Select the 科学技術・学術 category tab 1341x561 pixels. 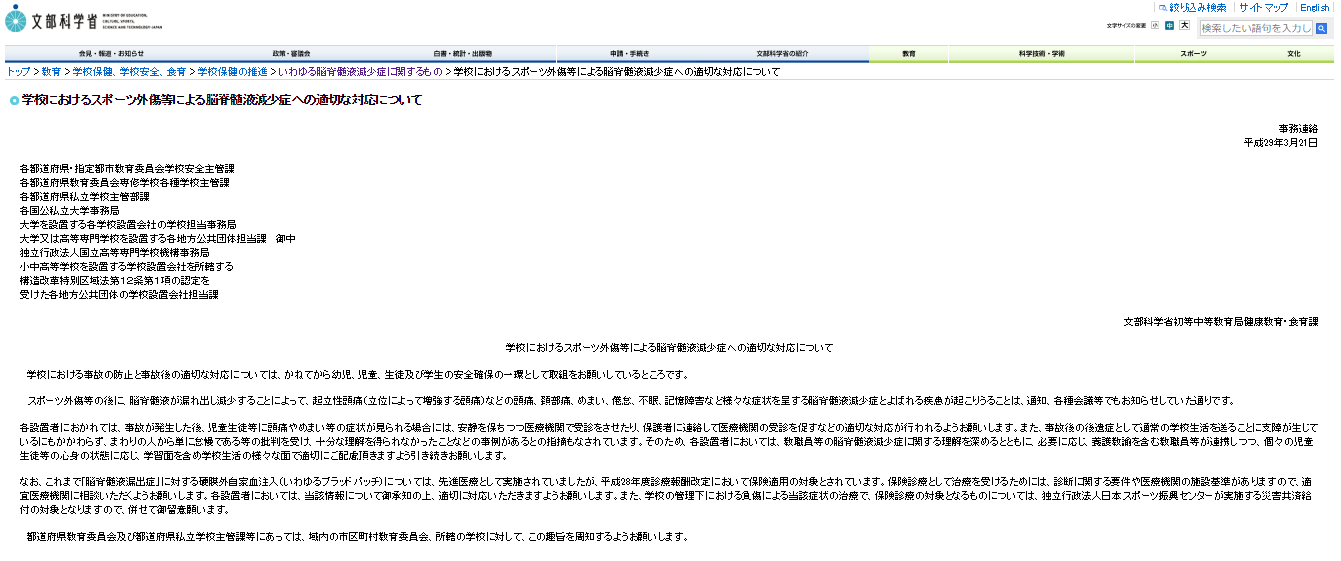1042,54
